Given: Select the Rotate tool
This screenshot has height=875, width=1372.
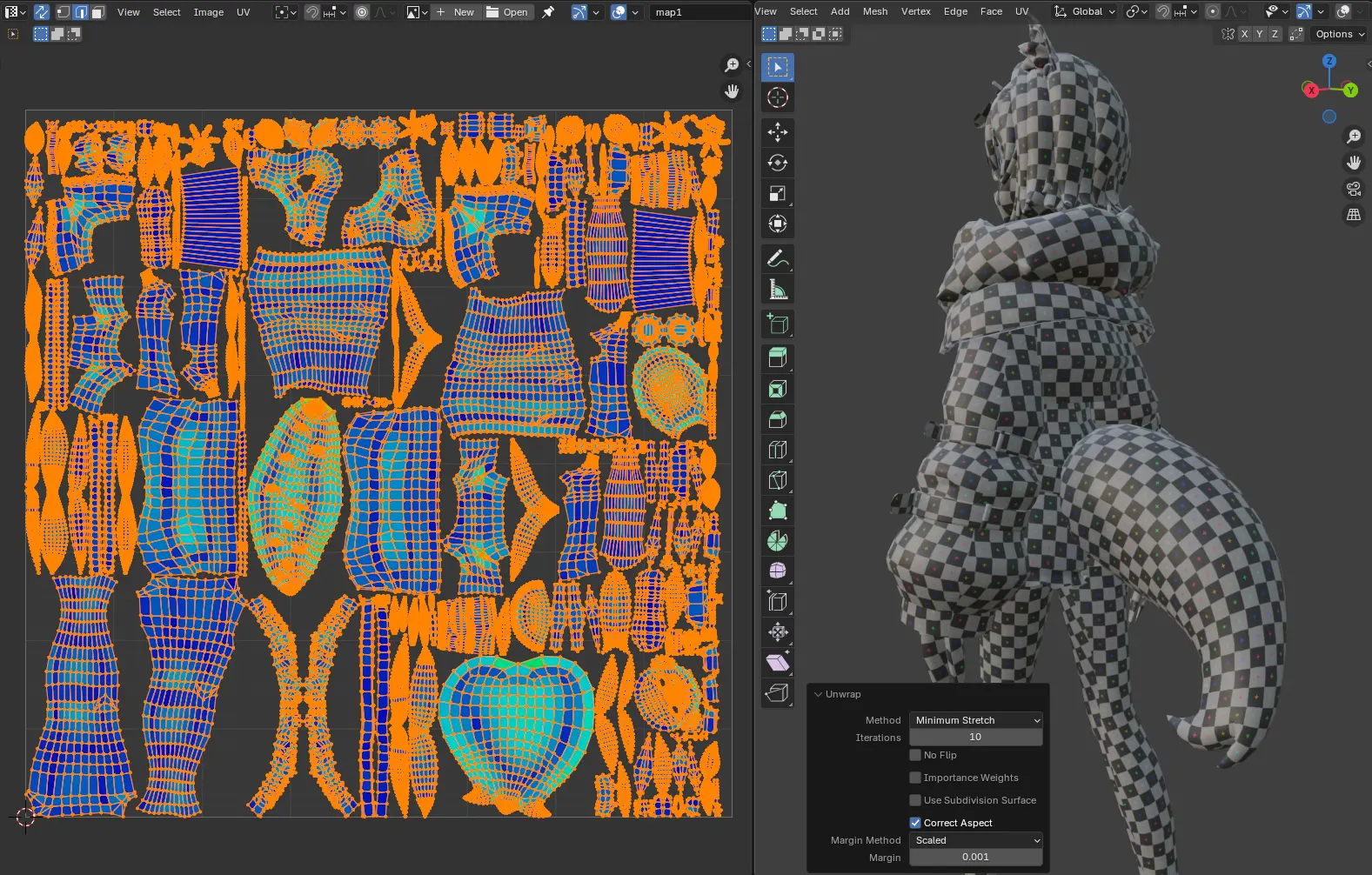Looking at the screenshot, I should [778, 163].
